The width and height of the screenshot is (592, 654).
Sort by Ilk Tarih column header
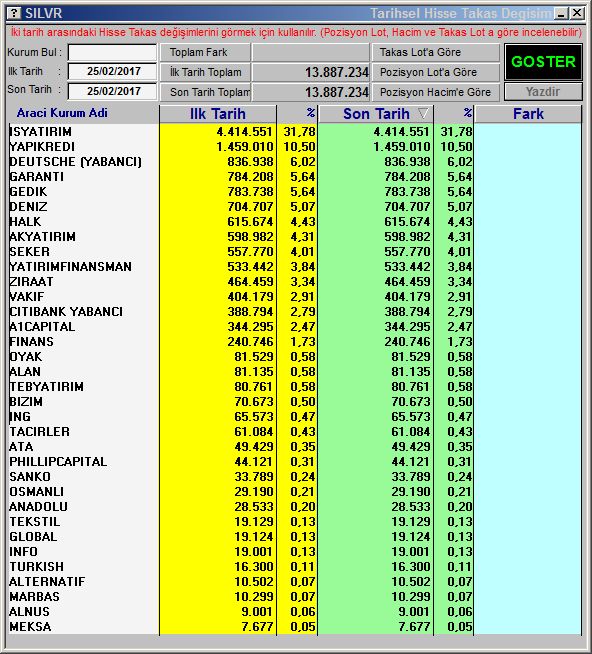pyautogui.click(x=218, y=114)
